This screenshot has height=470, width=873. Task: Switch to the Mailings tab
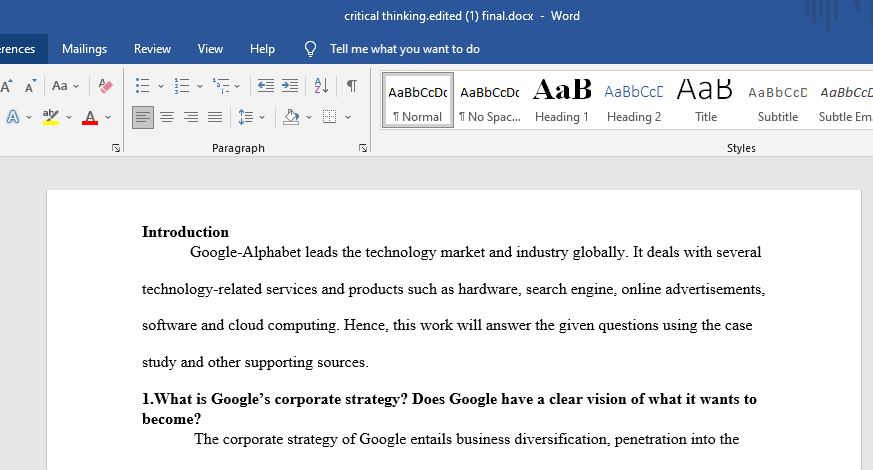[x=84, y=49]
